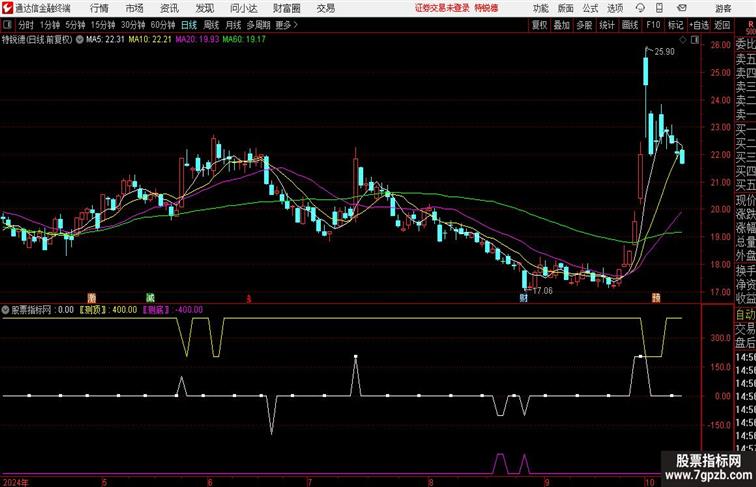The width and height of the screenshot is (756, 487).
Task: Click the 标记 mark button
Action: (675, 25)
